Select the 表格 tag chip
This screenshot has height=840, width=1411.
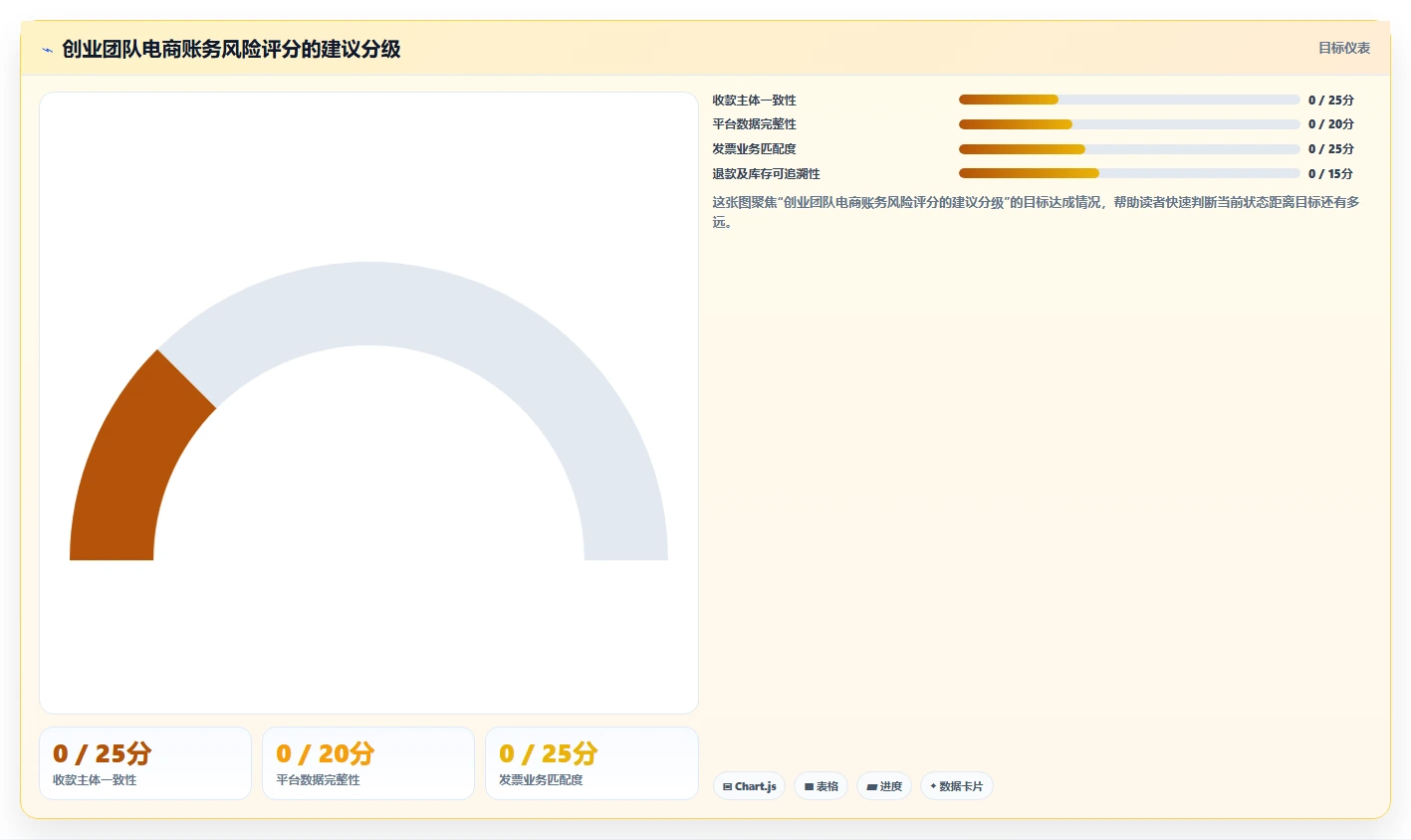pyautogui.click(x=821, y=786)
